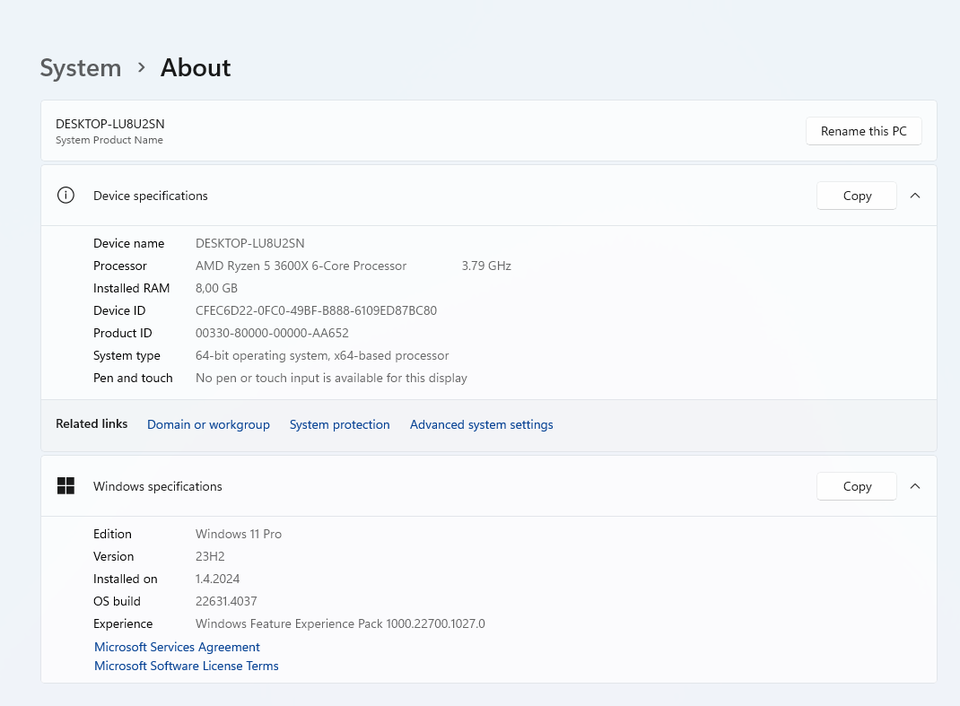This screenshot has width=960, height=706.
Task: Open the System protection link
Action: [x=339, y=425]
